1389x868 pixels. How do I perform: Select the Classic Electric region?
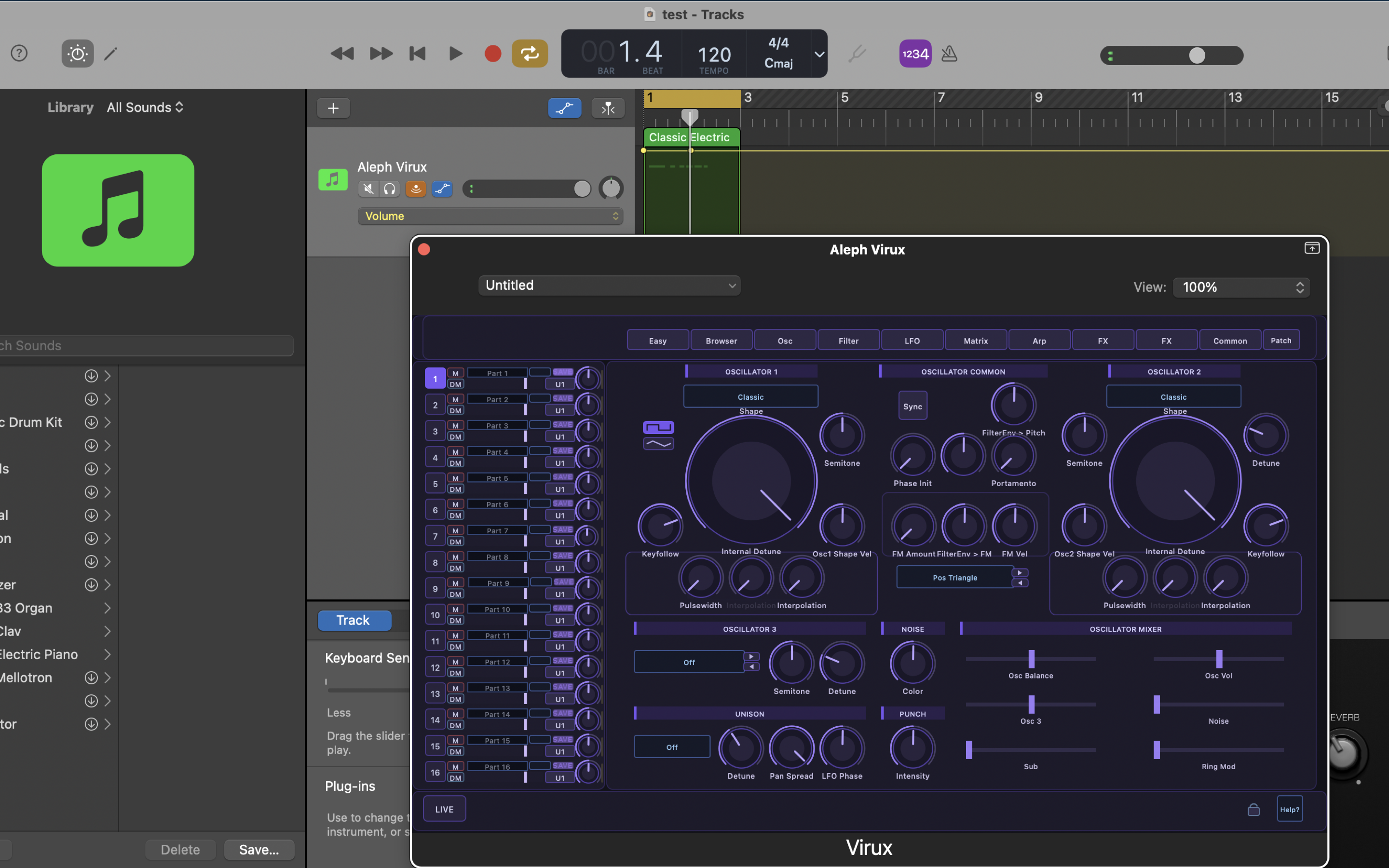point(691,137)
